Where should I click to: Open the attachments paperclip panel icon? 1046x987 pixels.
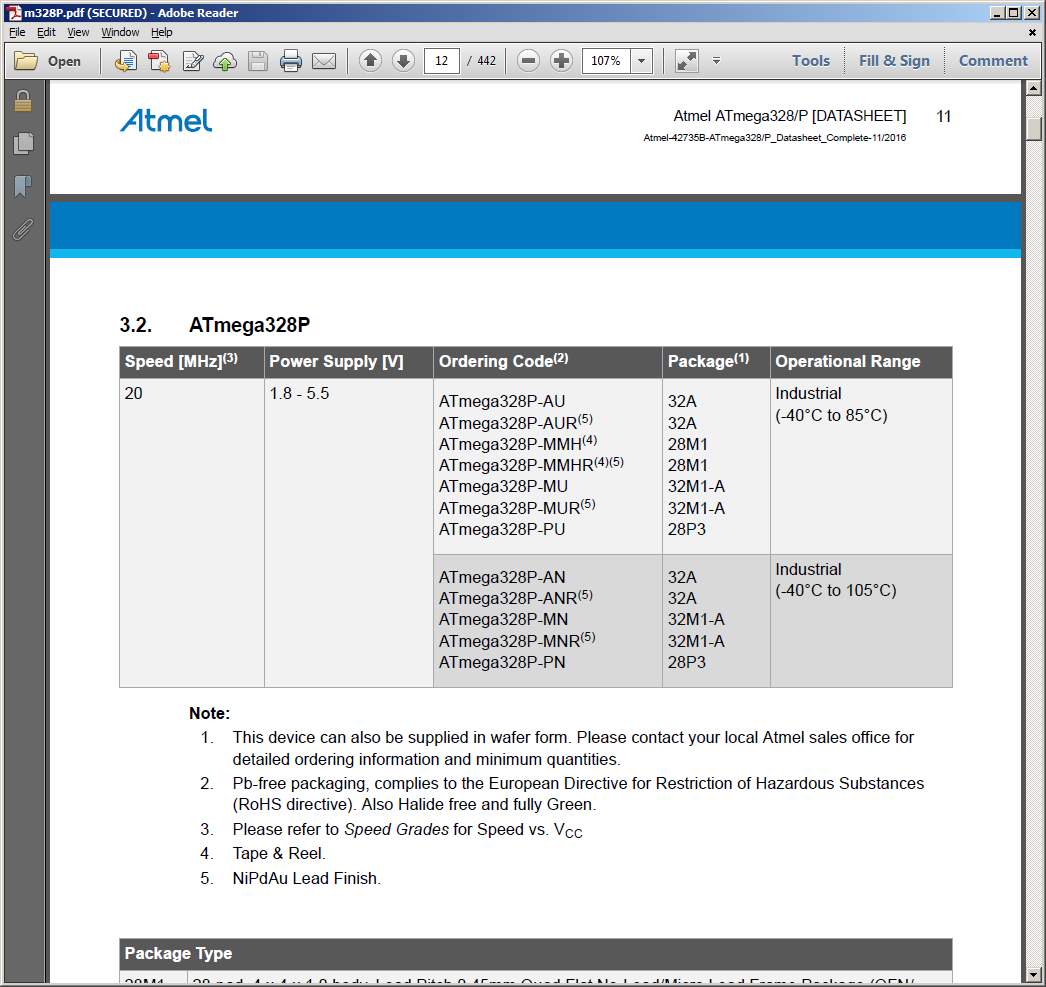click(23, 229)
